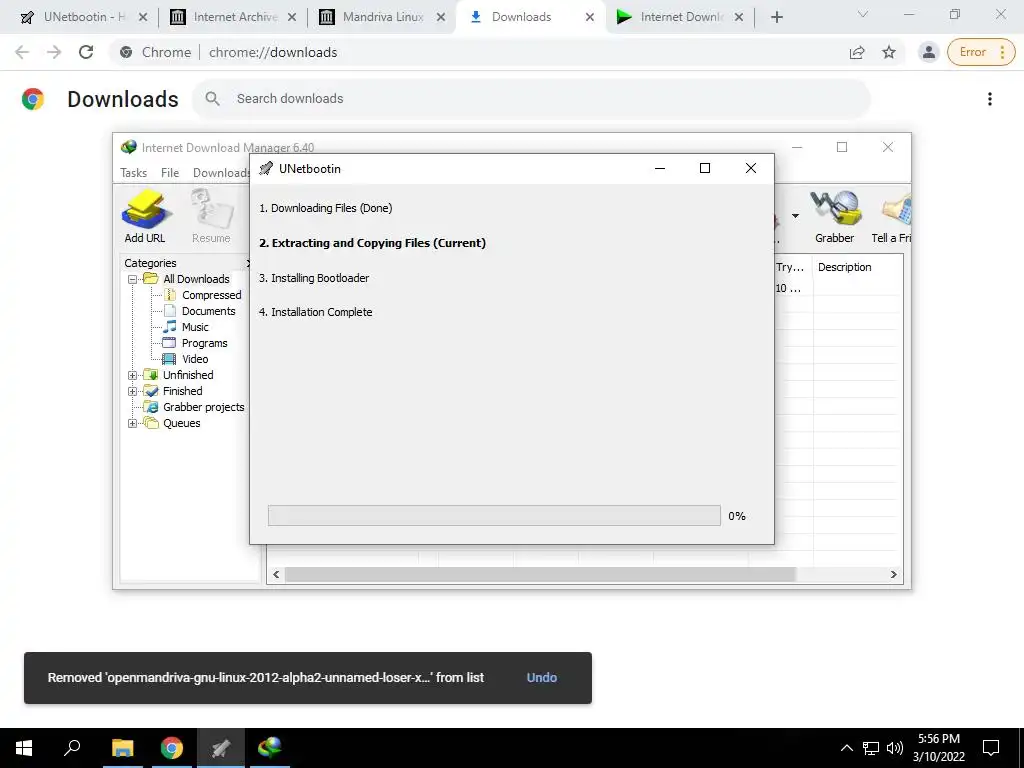Close the Internet Download Manager window

tap(888, 148)
